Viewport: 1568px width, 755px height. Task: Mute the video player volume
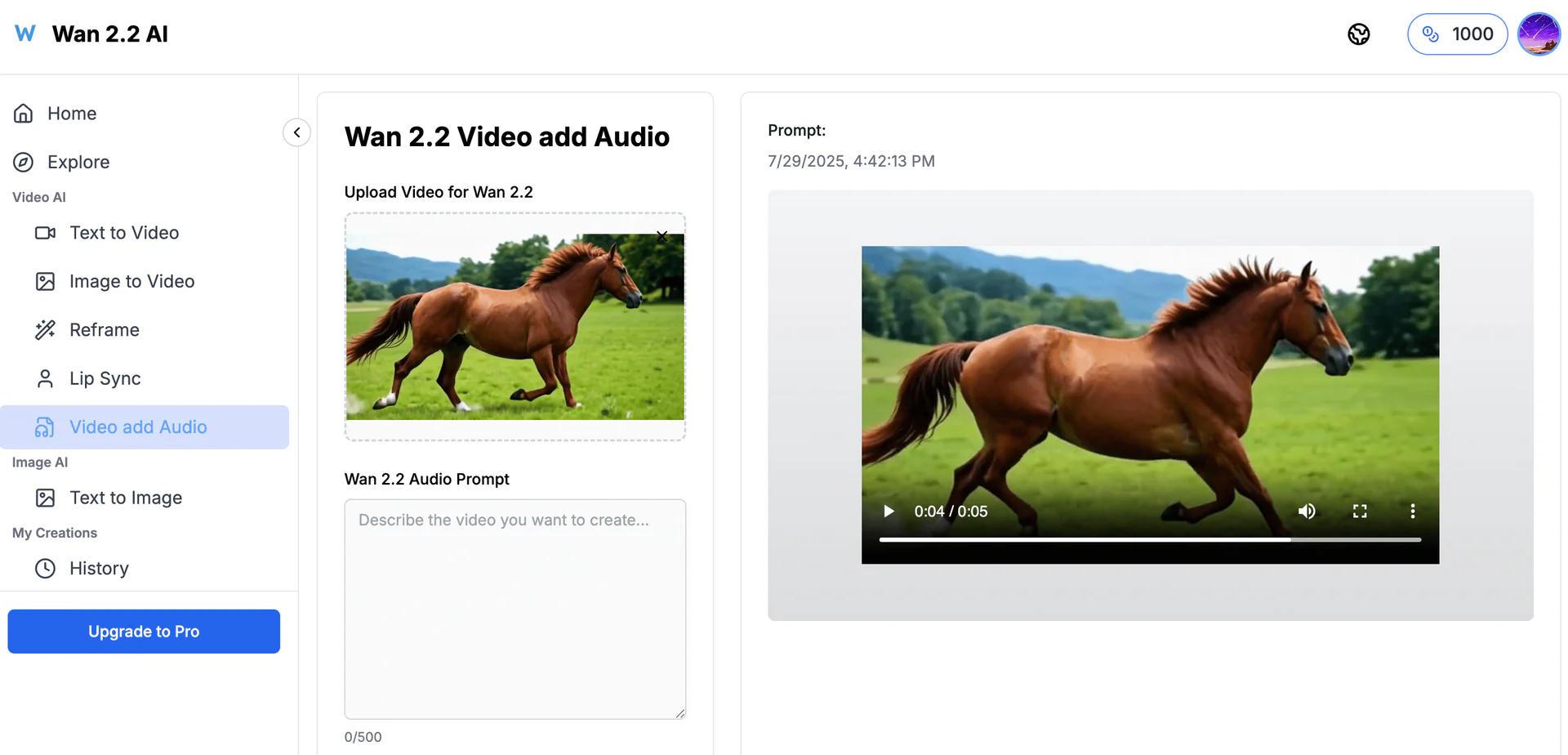click(1307, 512)
